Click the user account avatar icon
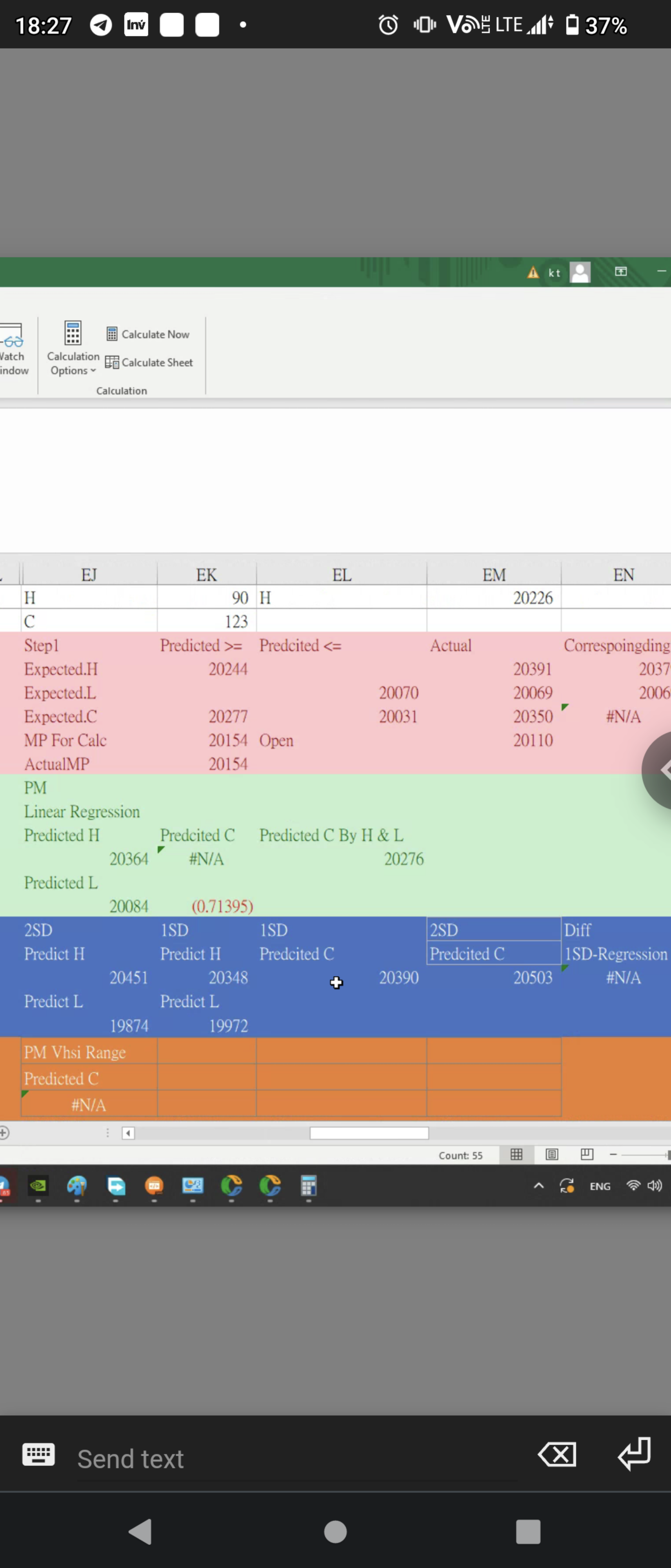The width and height of the screenshot is (671, 1568). [x=580, y=272]
